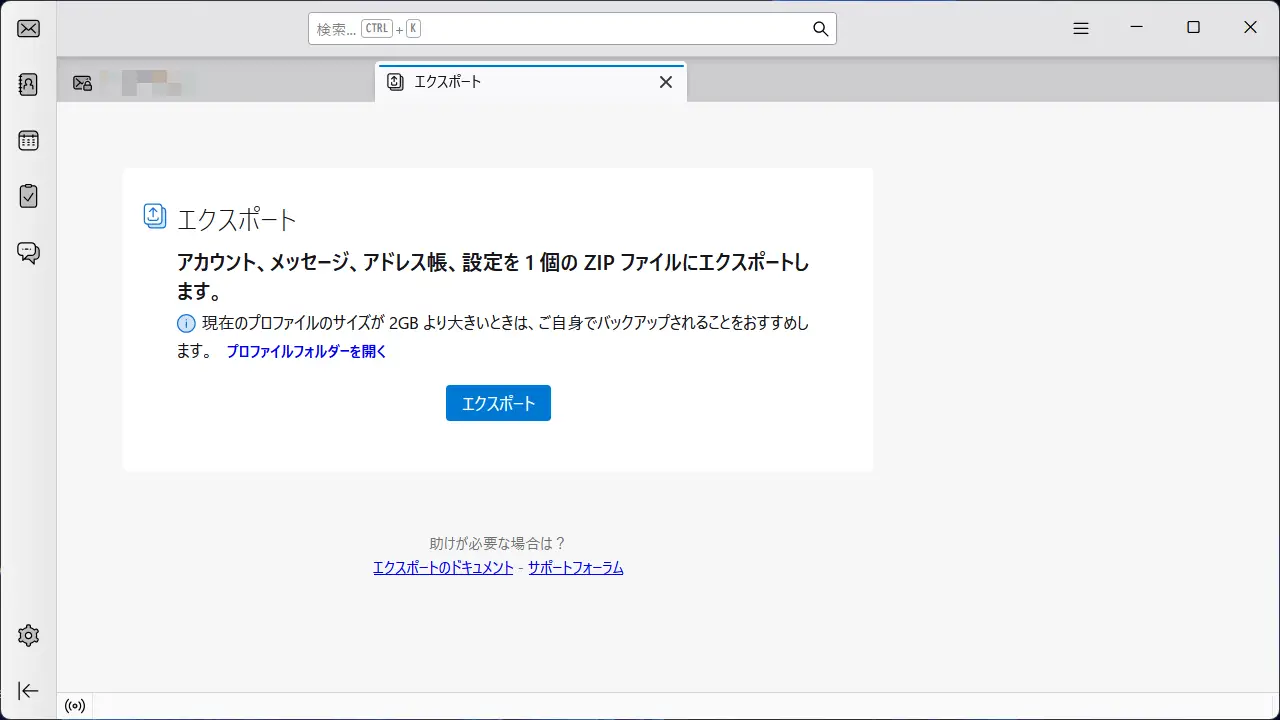This screenshot has height=720, width=1280.
Task: Select the エクスポート tab
Action: [x=448, y=82]
